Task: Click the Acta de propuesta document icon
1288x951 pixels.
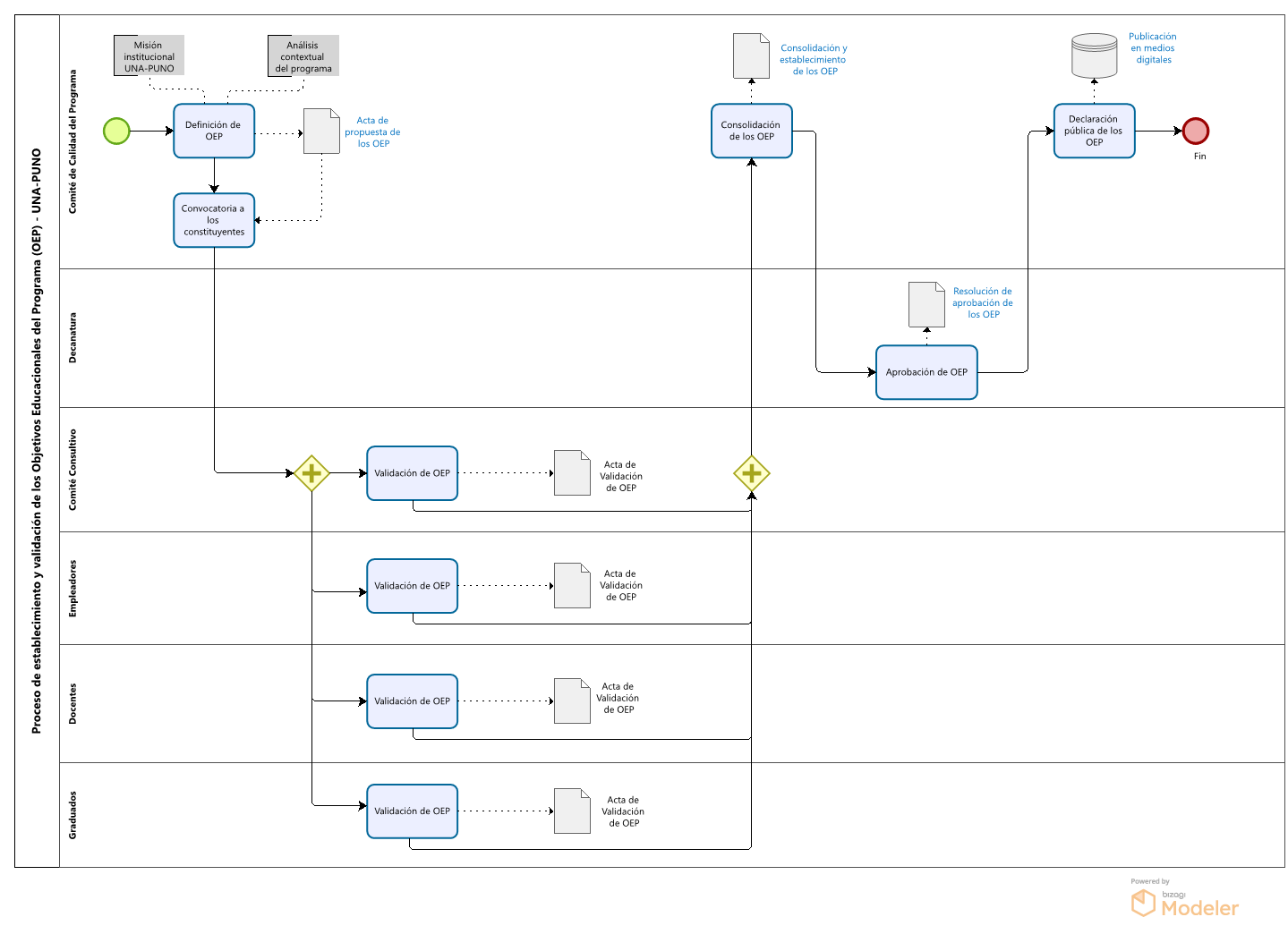Action: click(x=321, y=131)
